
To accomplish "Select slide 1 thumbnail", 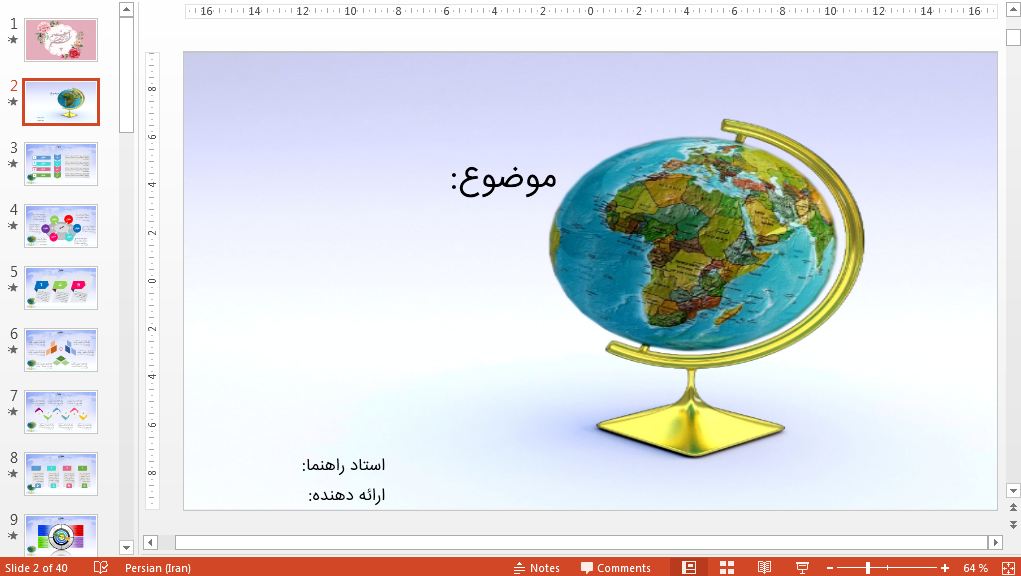I will (x=60, y=40).
